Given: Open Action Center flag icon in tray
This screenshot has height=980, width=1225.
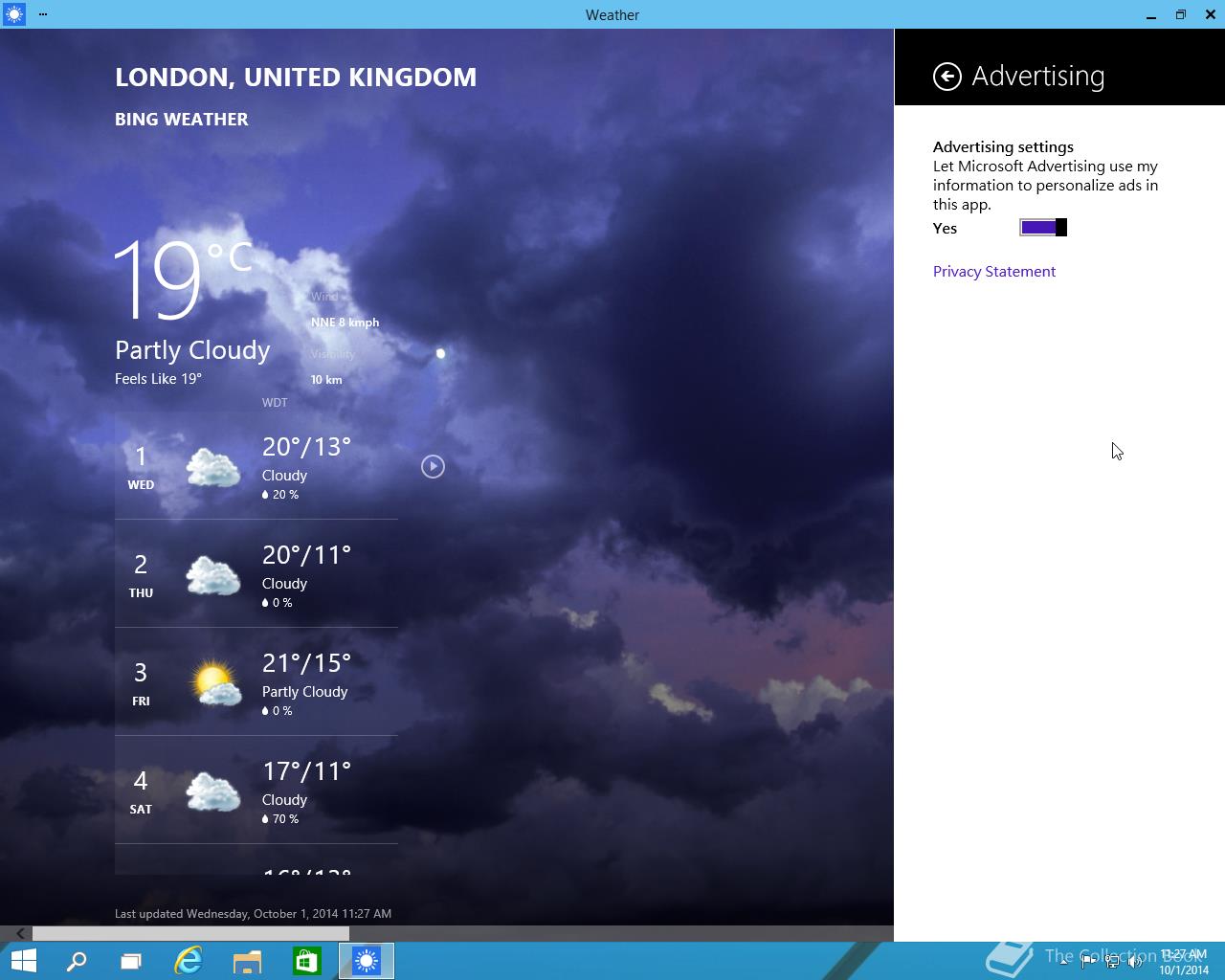Looking at the screenshot, I should (1088, 962).
